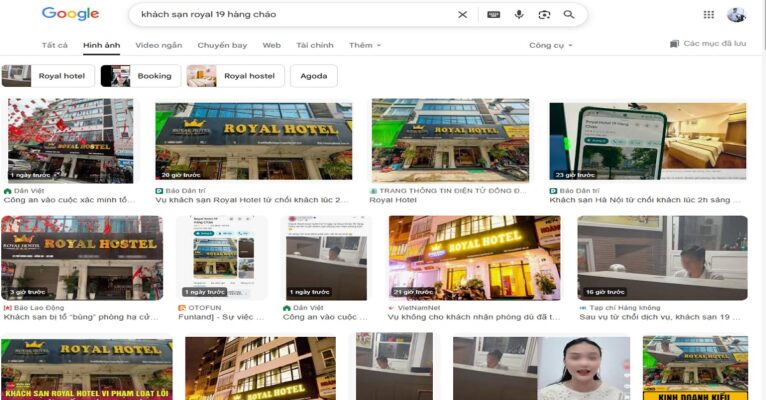Select the Hình ảnh tab

(102, 45)
